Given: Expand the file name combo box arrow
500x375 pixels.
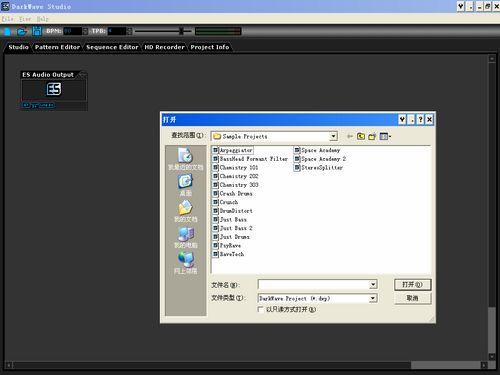Looking at the screenshot, I should coord(373,284).
